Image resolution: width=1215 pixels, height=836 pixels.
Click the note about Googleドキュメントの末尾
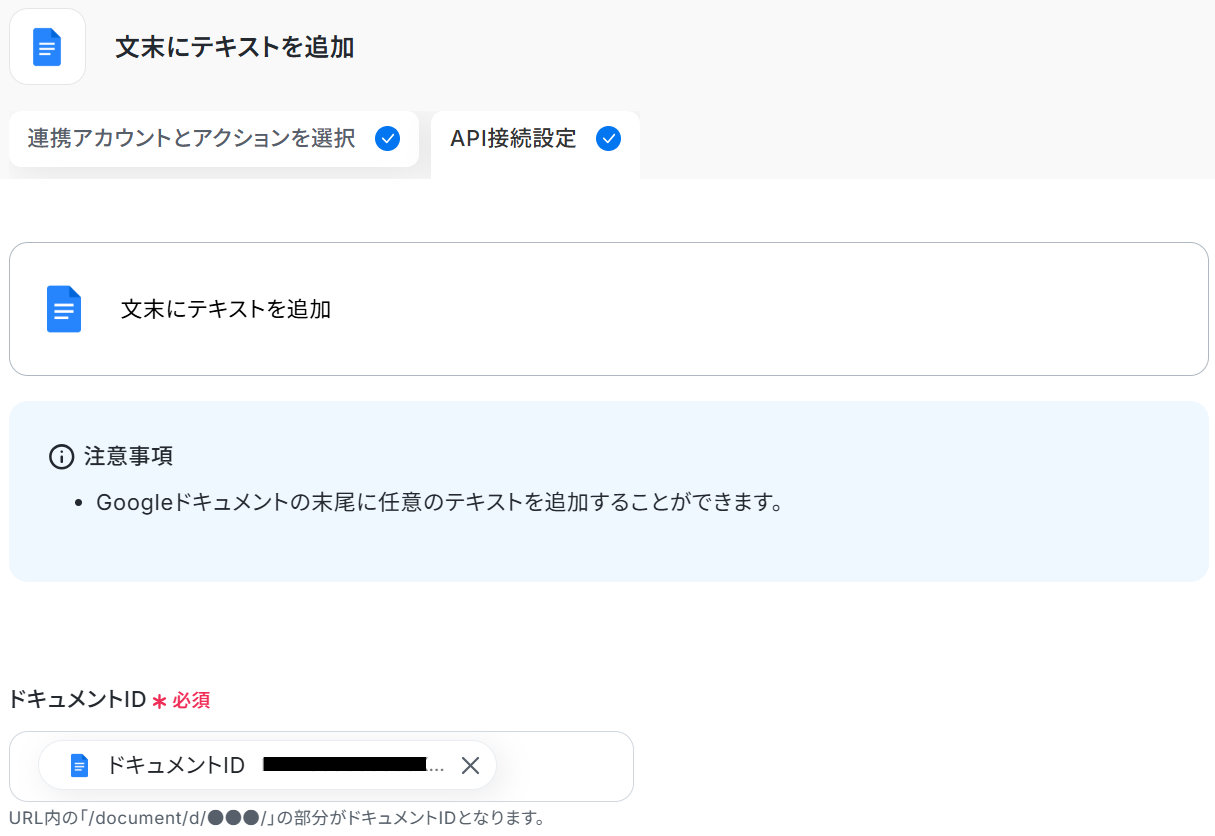point(438,502)
